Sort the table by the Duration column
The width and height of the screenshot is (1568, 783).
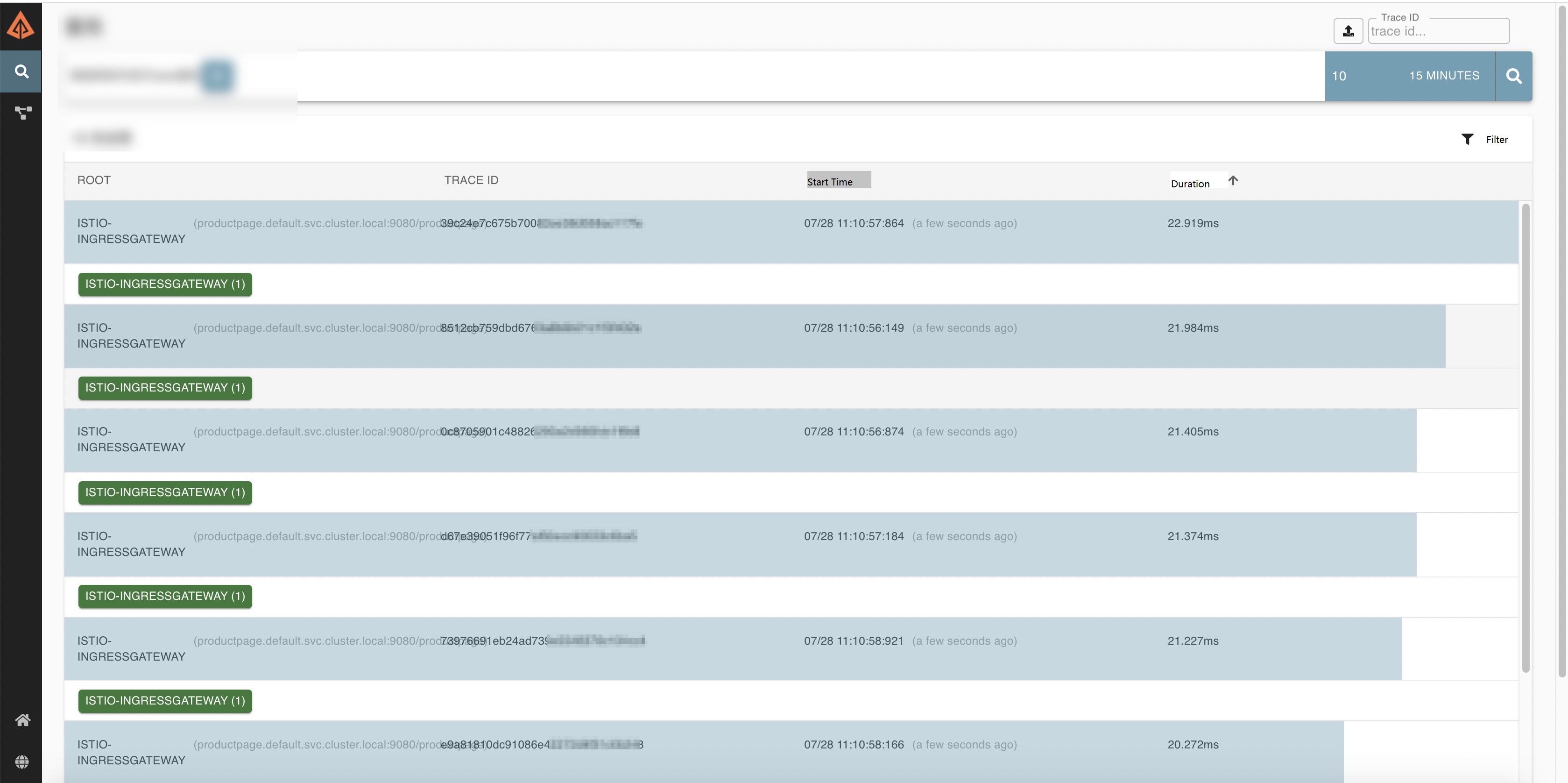(x=1190, y=183)
